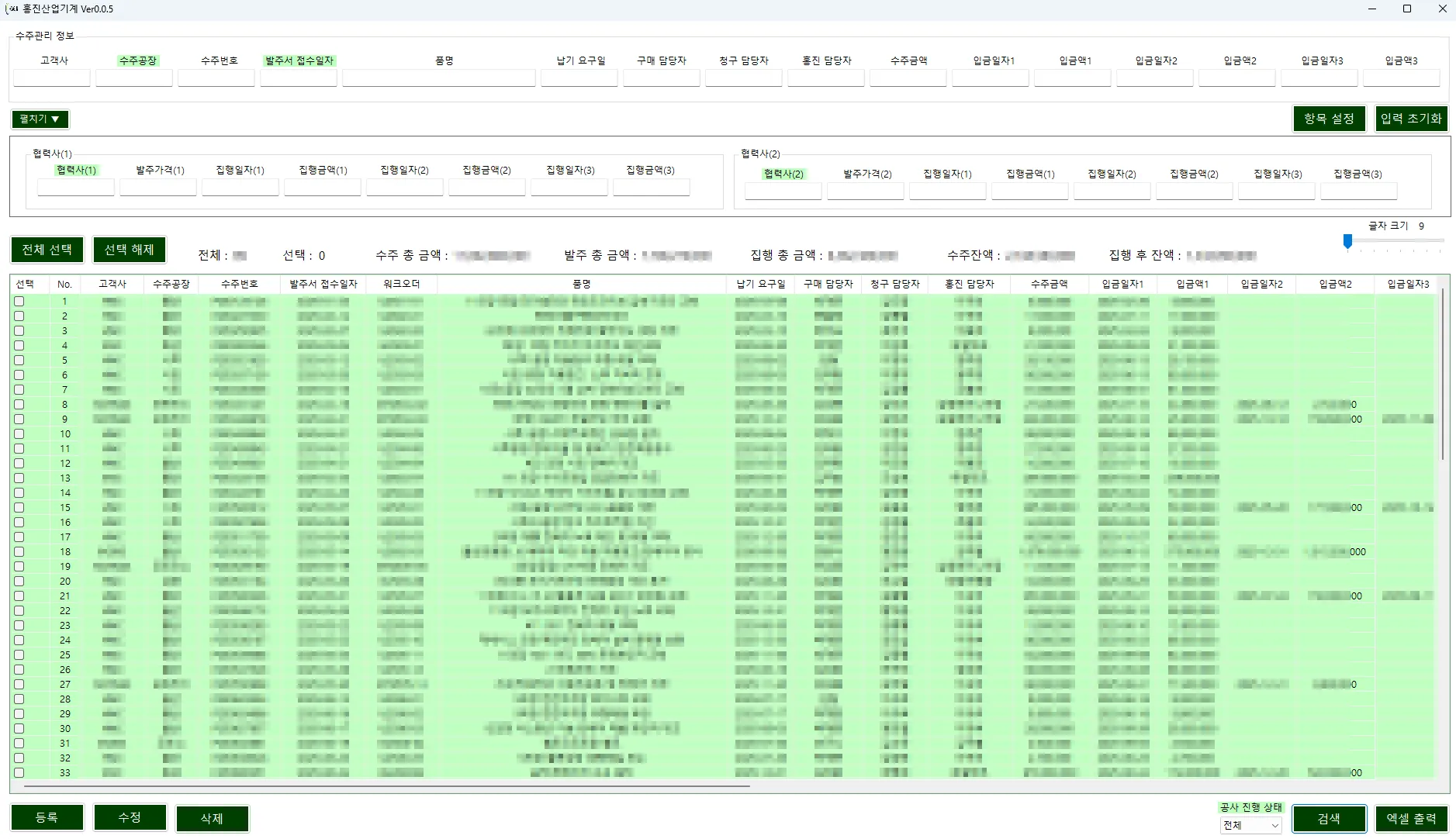This screenshot has width=1456, height=839.
Task: Click the 전체 선택 button
Action: 47,250
